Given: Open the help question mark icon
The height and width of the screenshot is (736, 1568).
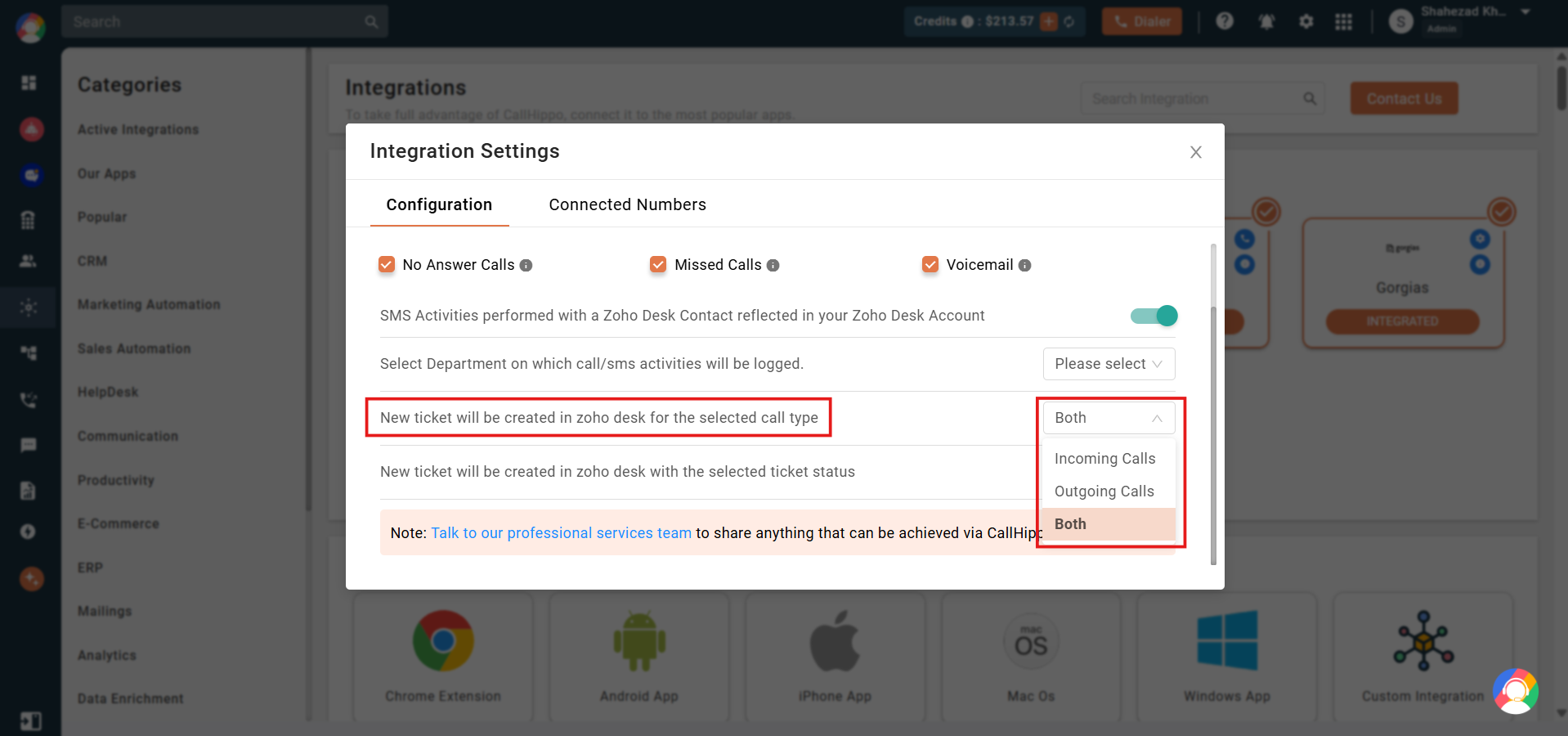Looking at the screenshot, I should [1225, 21].
